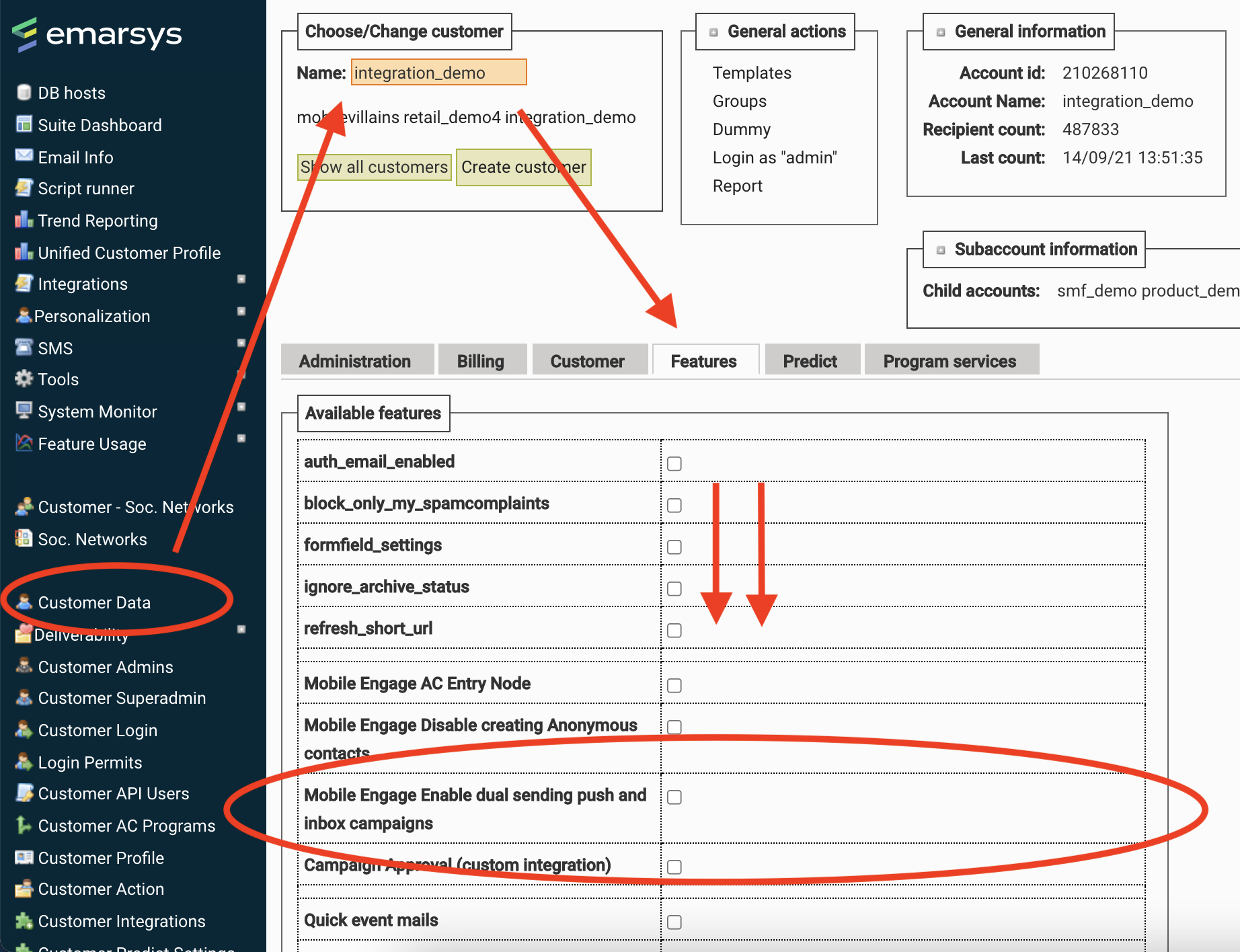Check refresh_short_url feature

pos(674,630)
